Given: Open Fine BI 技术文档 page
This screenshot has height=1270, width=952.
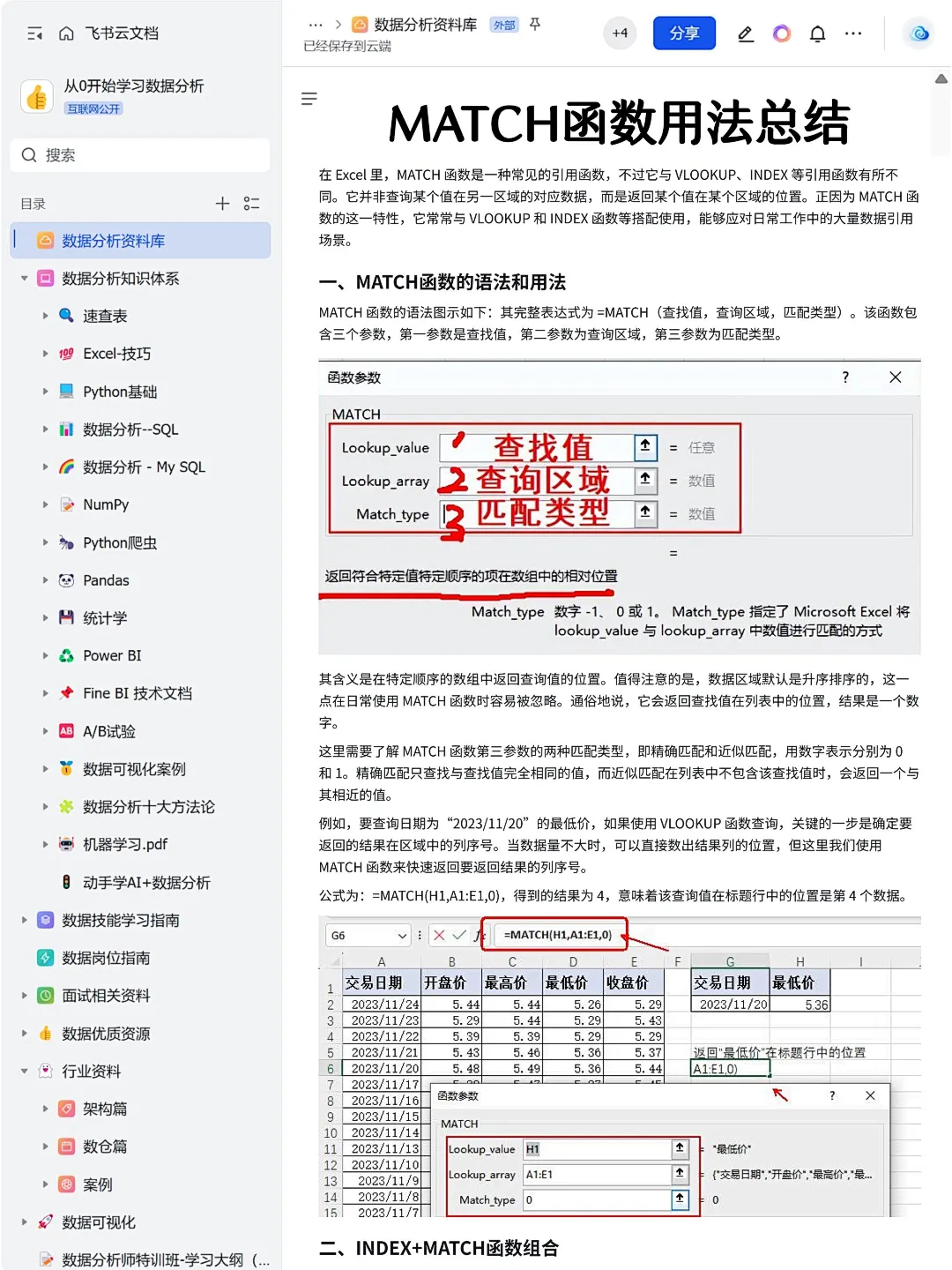Looking at the screenshot, I should pos(138,694).
